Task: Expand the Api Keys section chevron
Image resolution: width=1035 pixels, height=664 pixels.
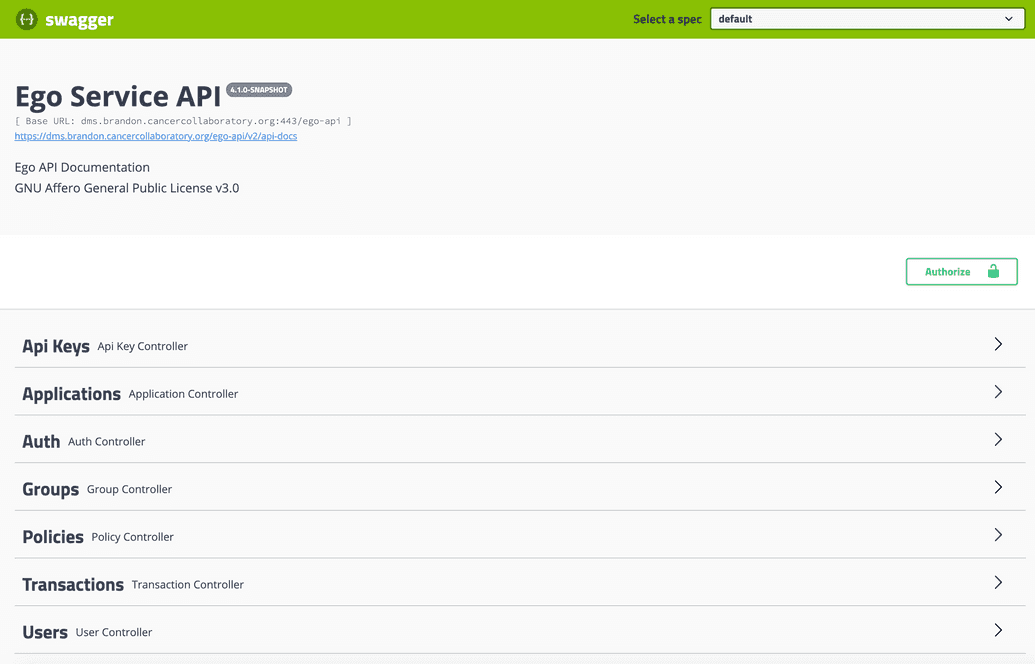Action: pos(998,344)
